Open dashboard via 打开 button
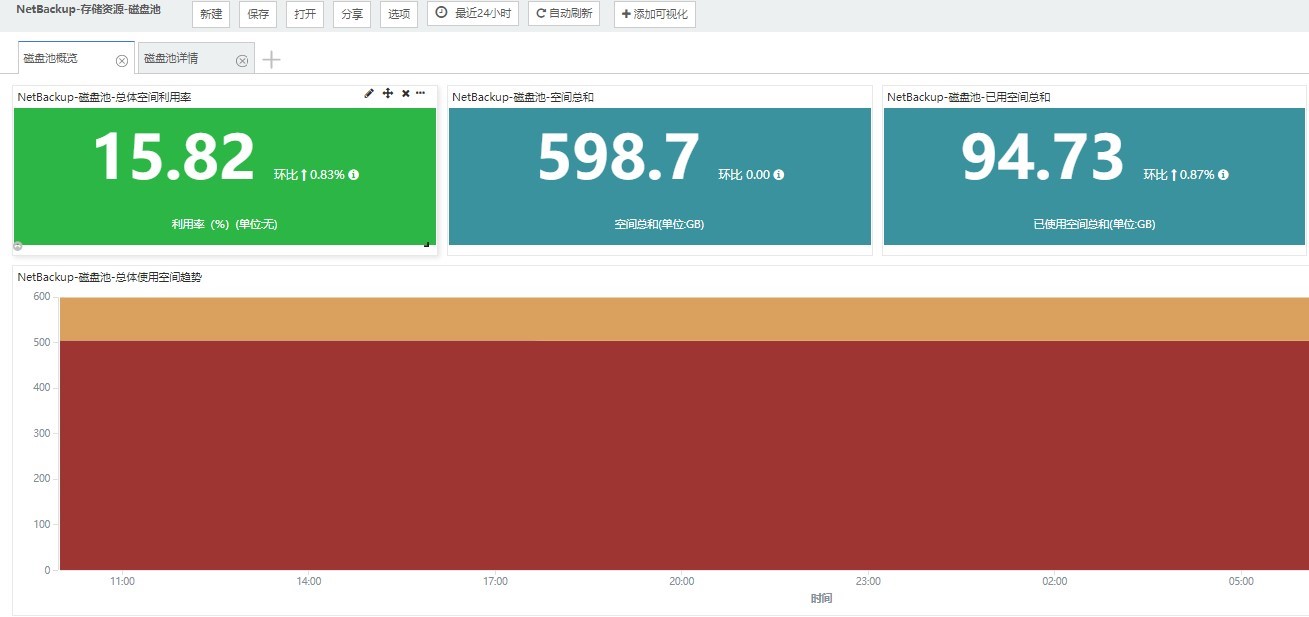The image size is (1309, 617). pos(305,14)
